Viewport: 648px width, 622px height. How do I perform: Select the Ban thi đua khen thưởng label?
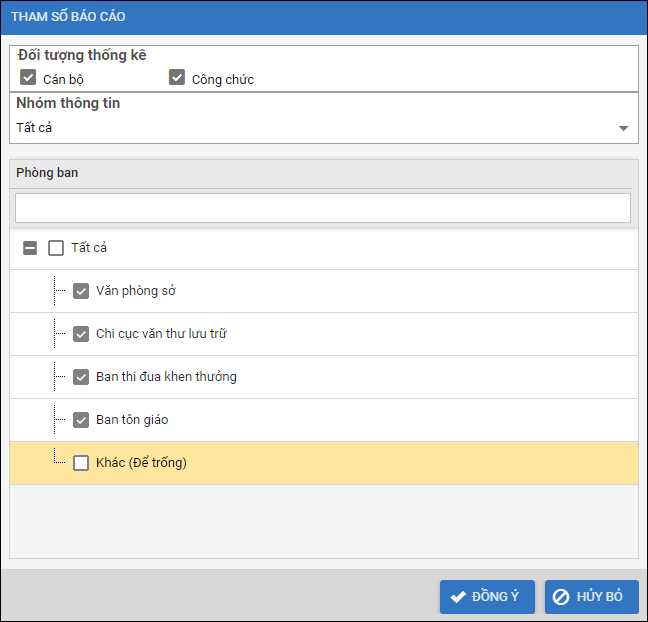pos(166,377)
